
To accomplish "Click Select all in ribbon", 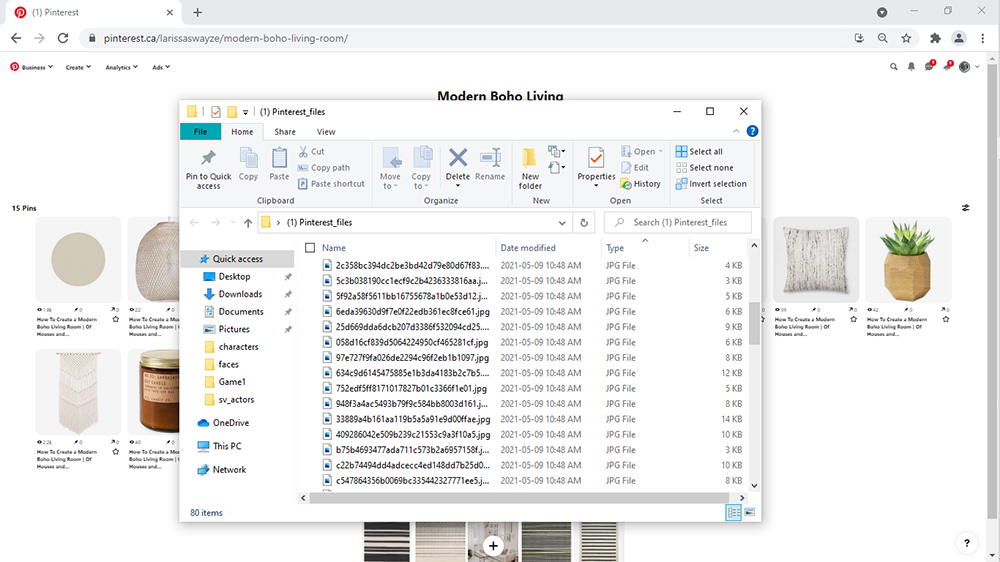I will pos(699,151).
